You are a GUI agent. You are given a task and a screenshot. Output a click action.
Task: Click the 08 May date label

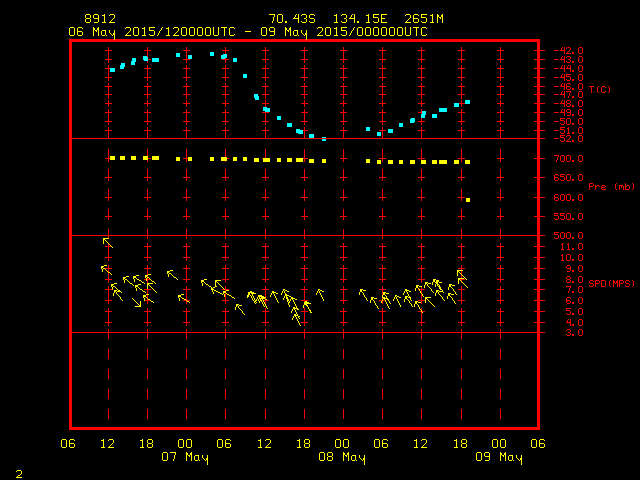tap(342, 457)
